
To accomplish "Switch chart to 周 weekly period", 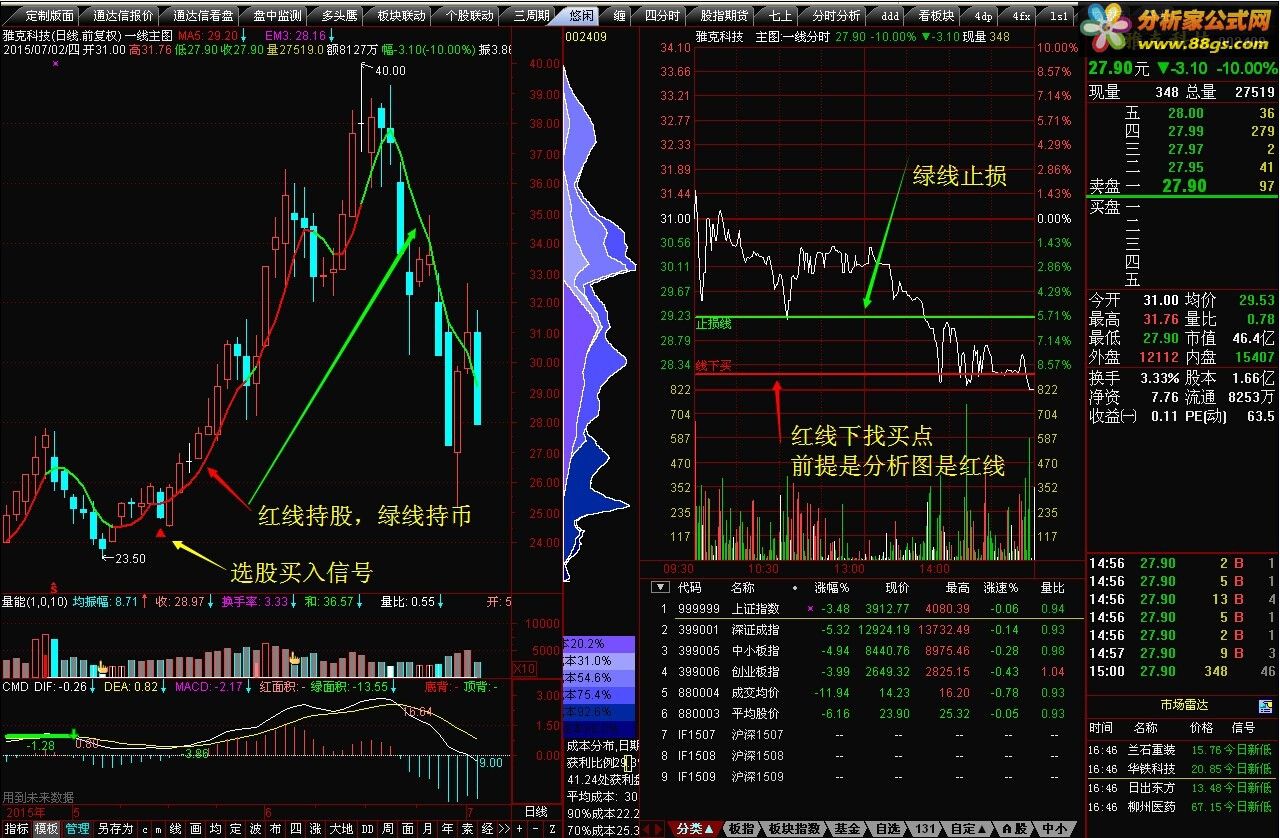I will click(387, 829).
